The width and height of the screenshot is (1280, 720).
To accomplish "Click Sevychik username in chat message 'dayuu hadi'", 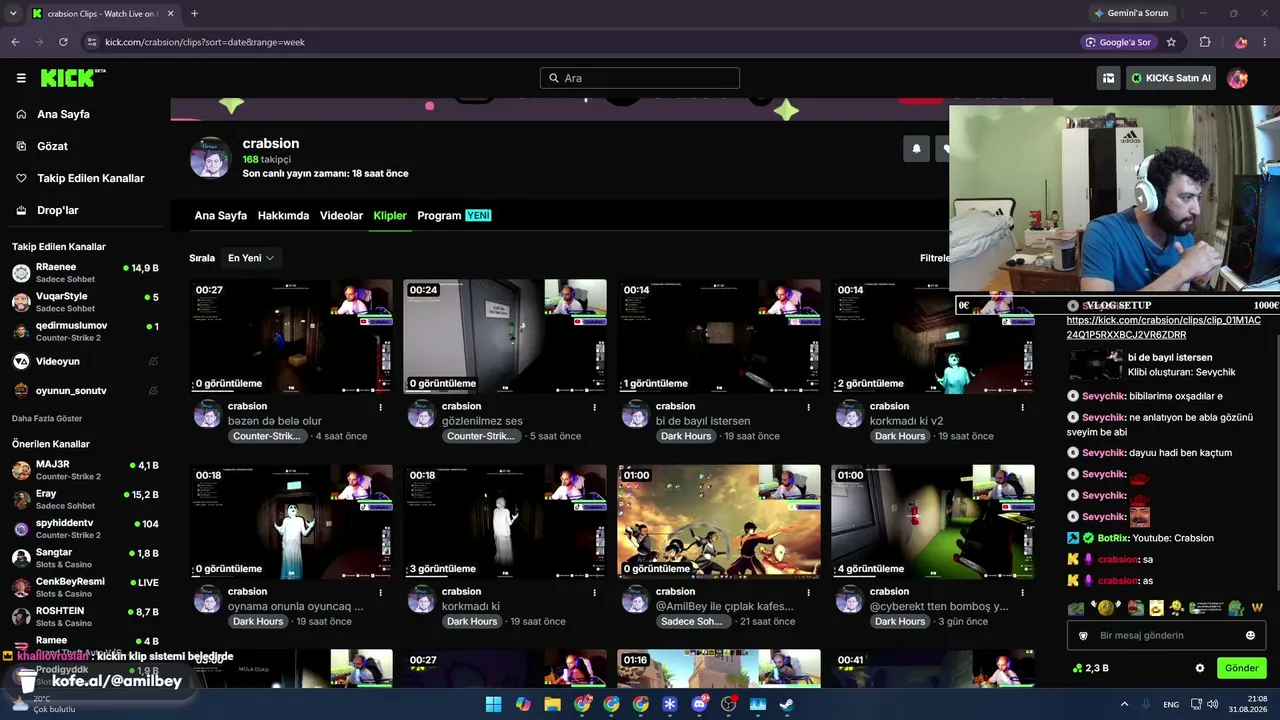I will tap(1104, 453).
